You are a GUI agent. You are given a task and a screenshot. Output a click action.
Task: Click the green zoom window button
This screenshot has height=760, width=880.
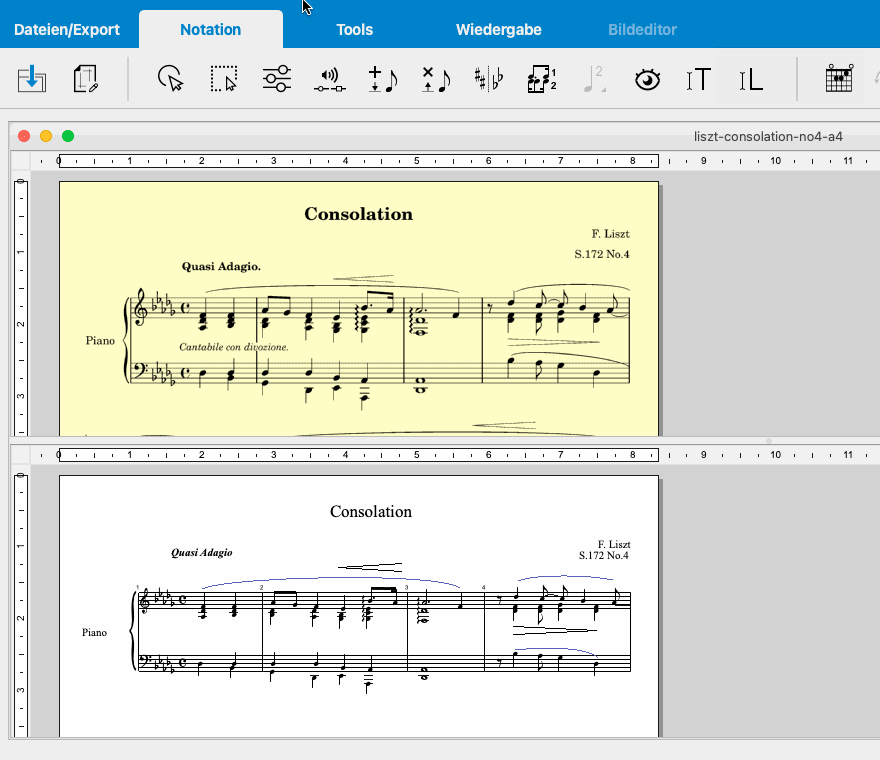(68, 136)
